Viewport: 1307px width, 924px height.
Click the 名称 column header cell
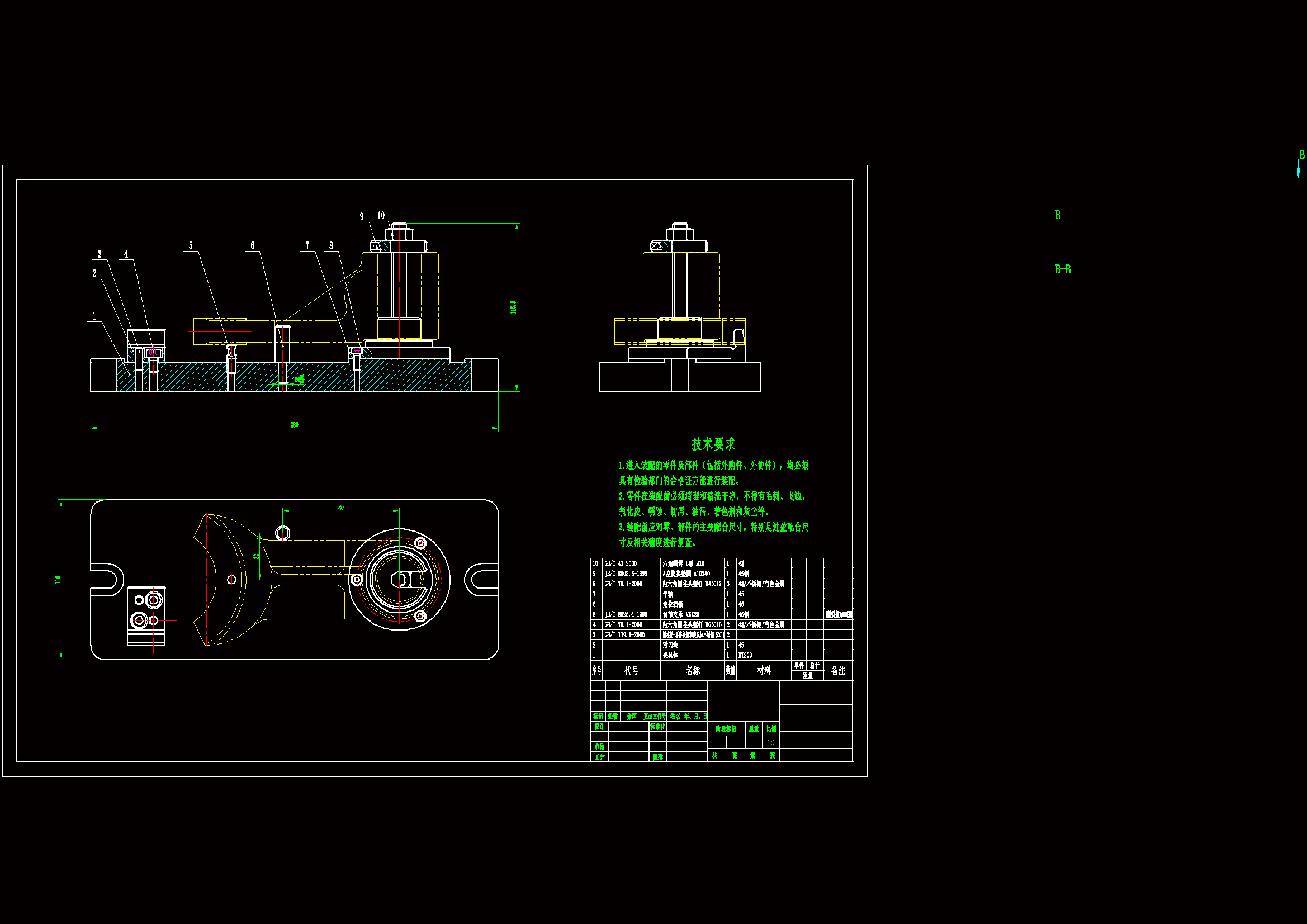(x=692, y=671)
